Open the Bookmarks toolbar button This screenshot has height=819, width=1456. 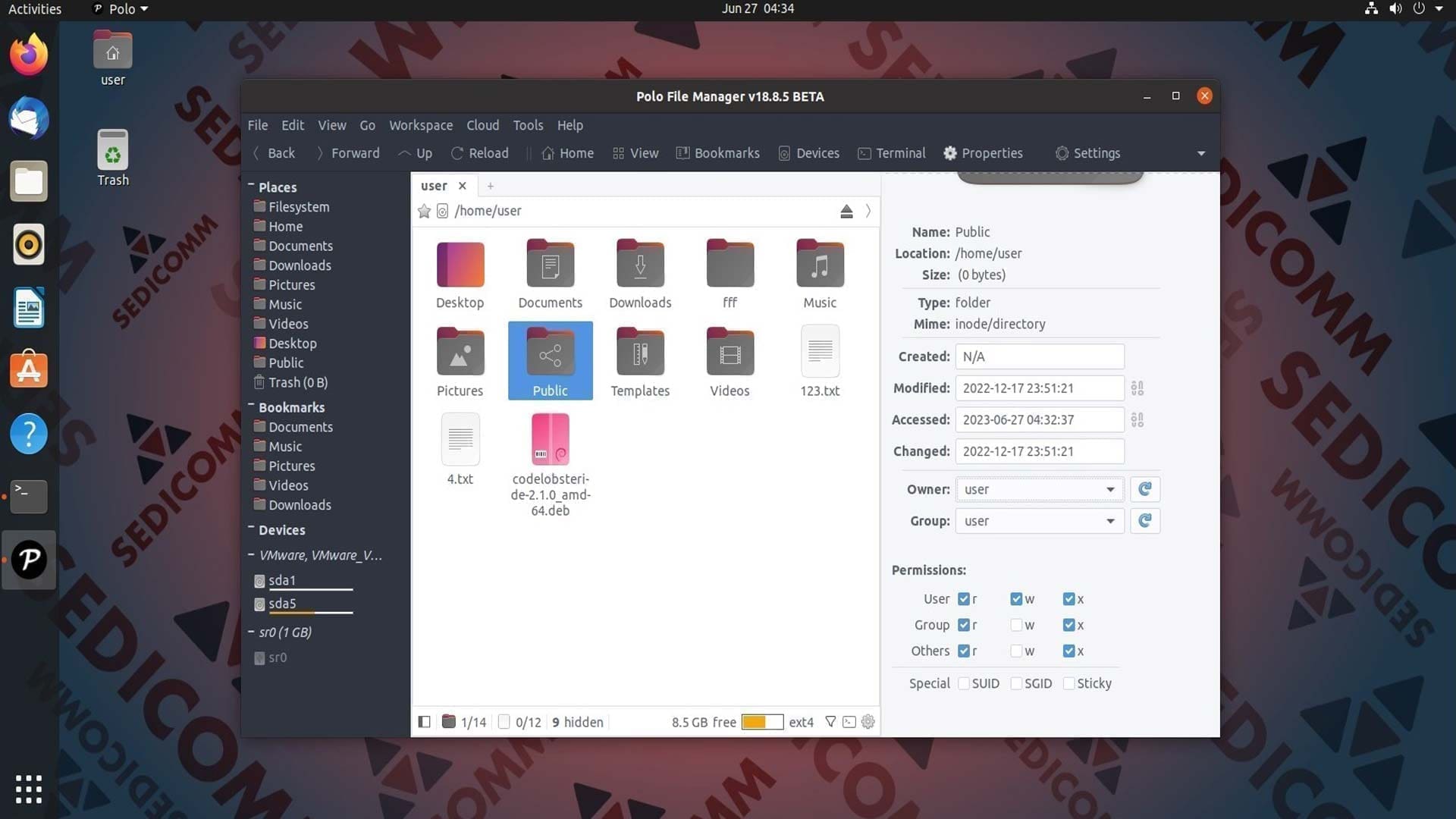coord(717,153)
